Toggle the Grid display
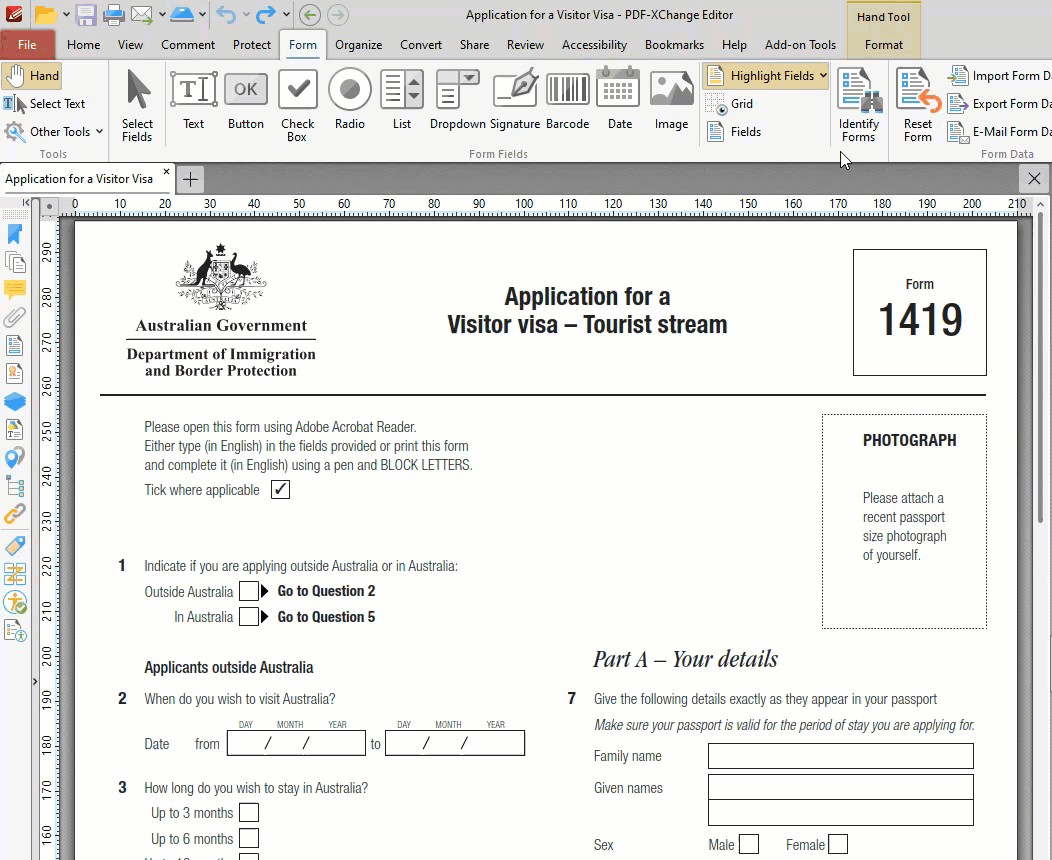The width and height of the screenshot is (1052, 860). [729, 104]
